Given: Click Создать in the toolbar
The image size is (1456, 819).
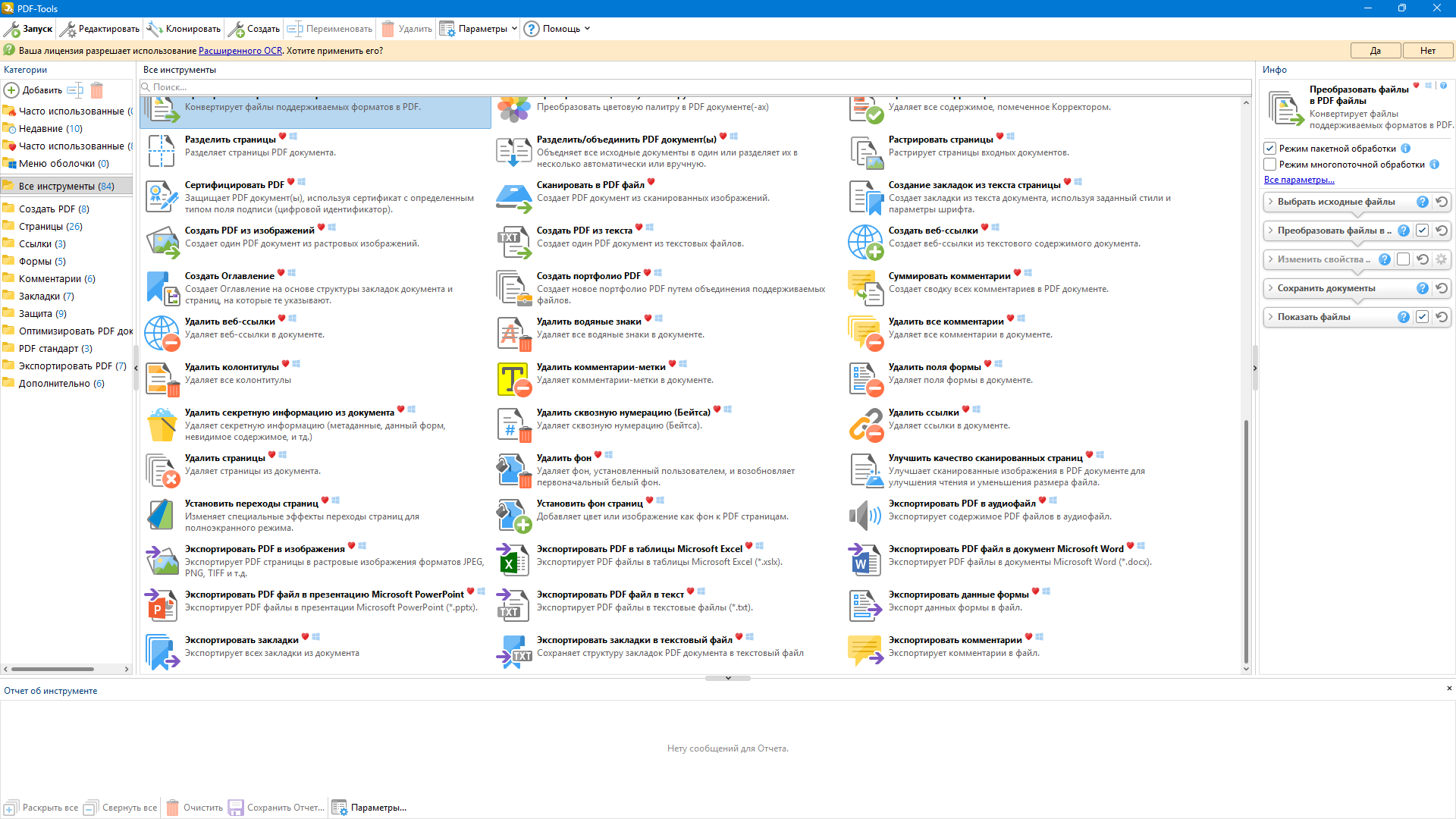Looking at the screenshot, I should tap(254, 29).
